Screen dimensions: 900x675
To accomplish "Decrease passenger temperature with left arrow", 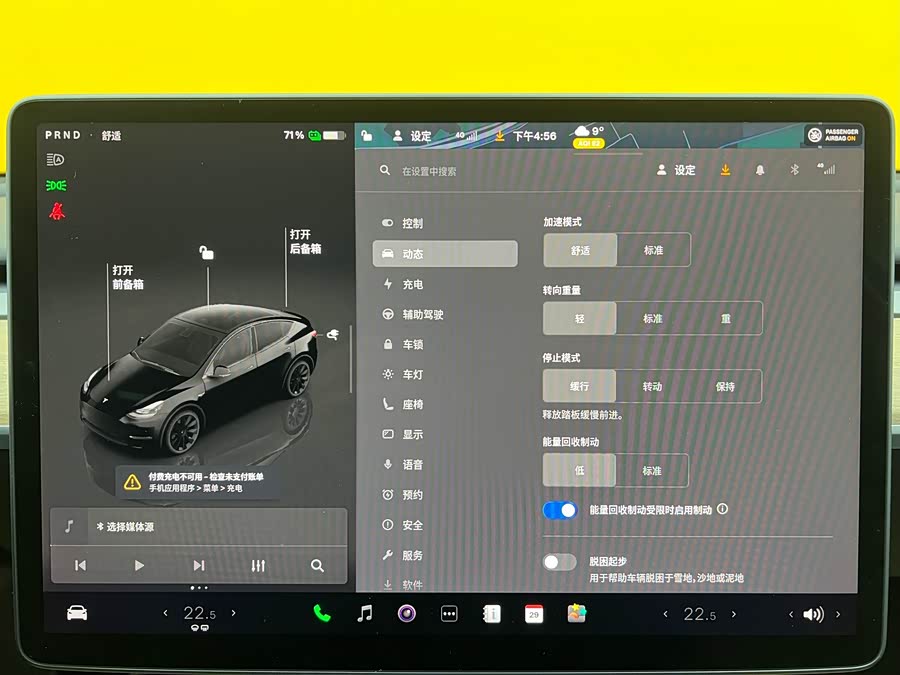I will tap(665, 614).
